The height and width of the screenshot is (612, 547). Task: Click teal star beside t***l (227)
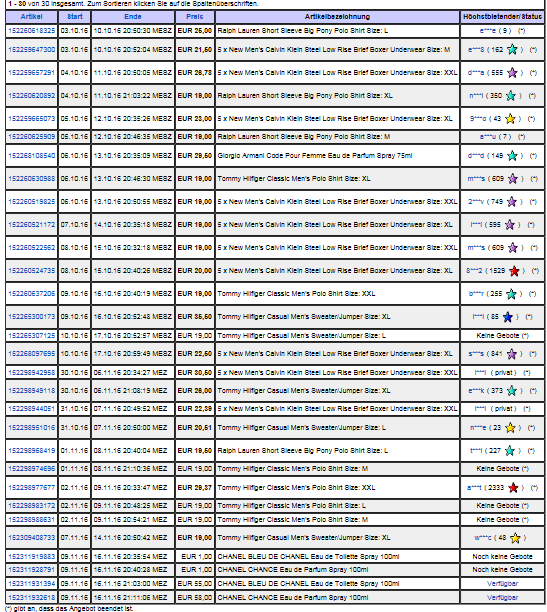click(510, 450)
